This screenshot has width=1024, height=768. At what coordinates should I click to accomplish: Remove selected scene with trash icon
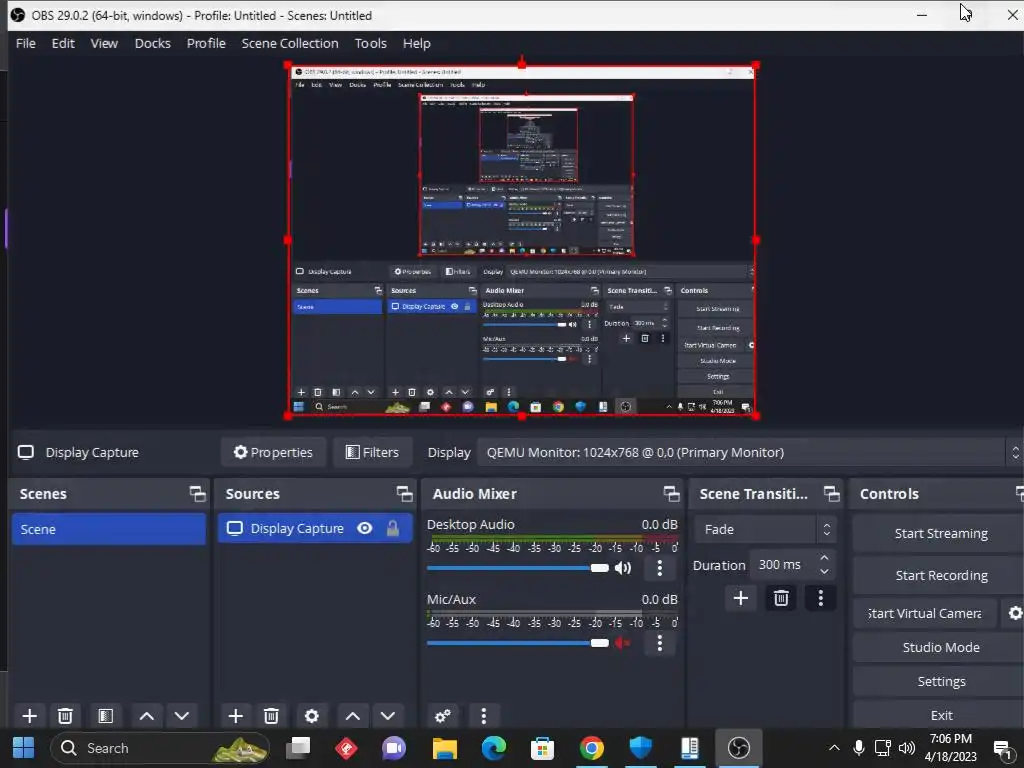pos(65,716)
